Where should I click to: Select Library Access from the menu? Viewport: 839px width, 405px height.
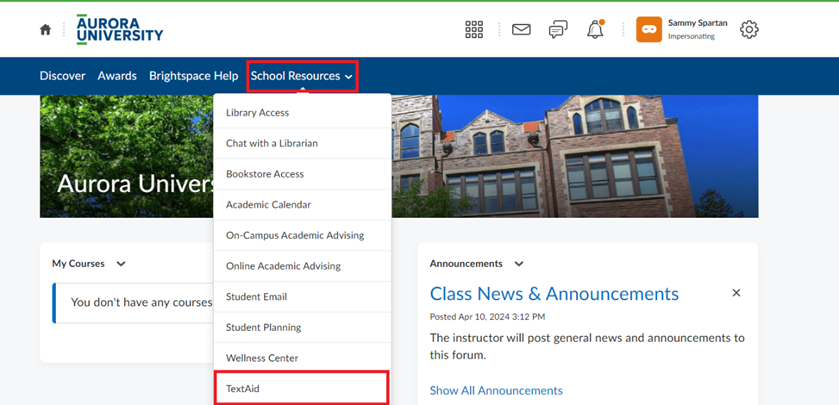click(302, 112)
